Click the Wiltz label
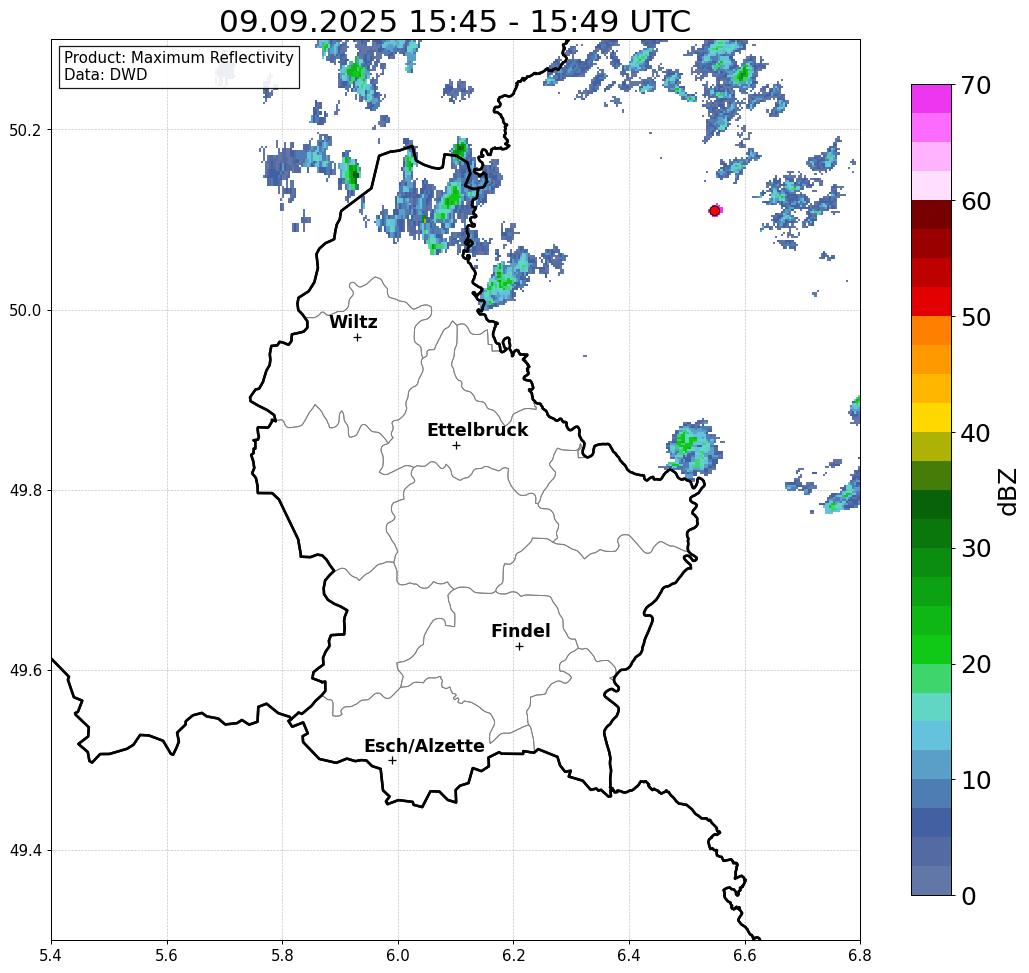1029x973 pixels. click(x=353, y=321)
